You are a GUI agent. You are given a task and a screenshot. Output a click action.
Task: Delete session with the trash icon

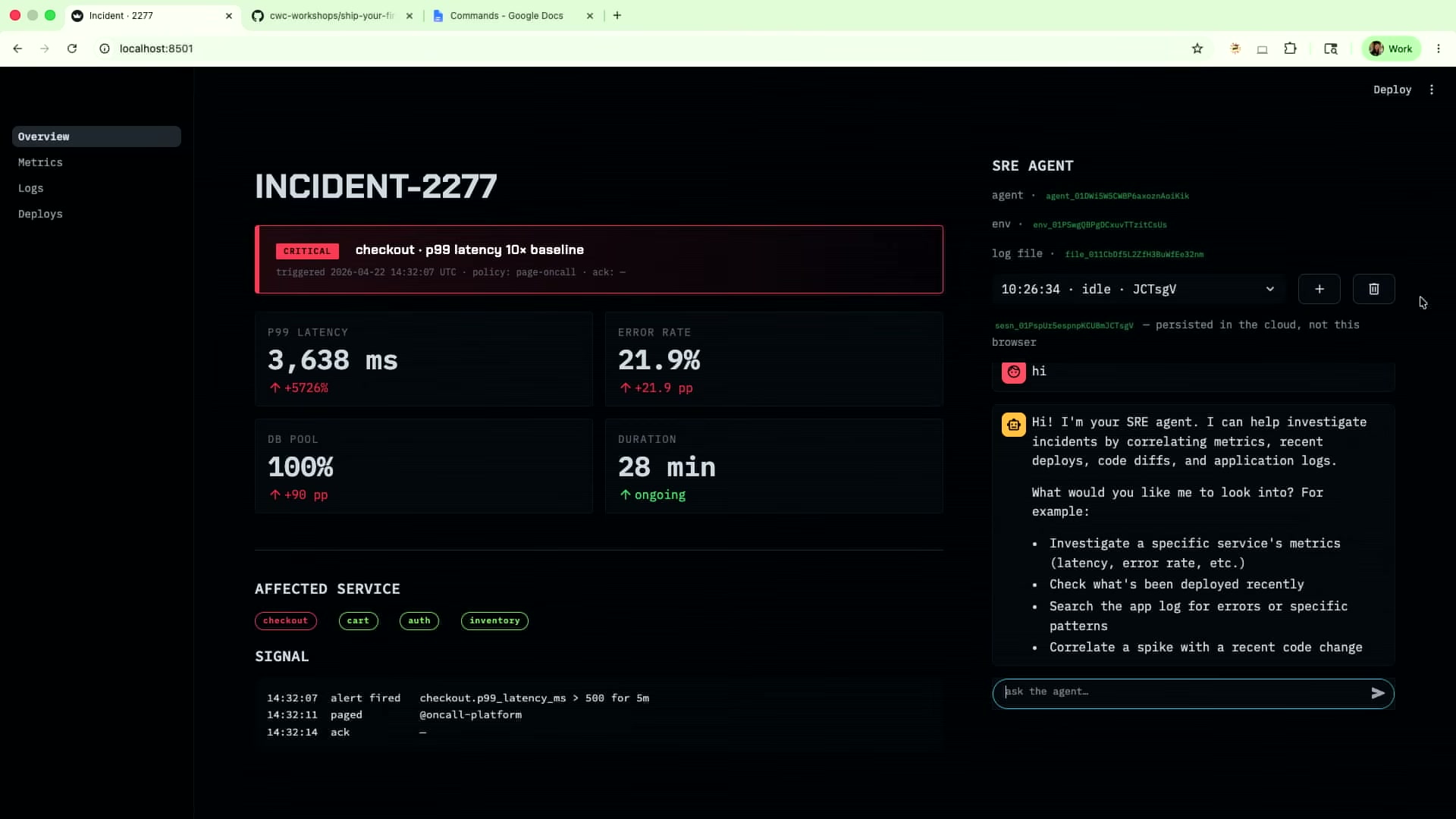[1373, 289]
